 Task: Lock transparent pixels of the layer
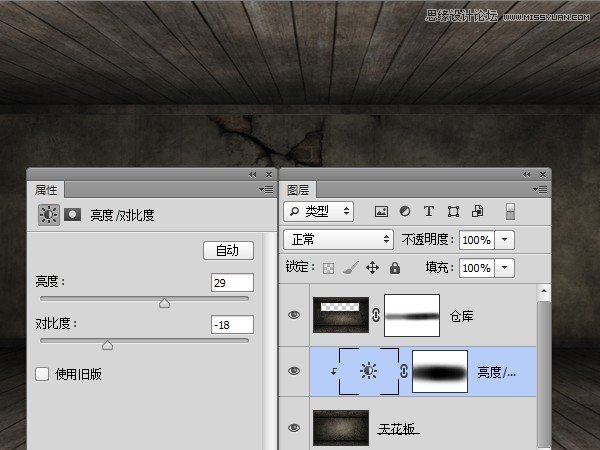pos(328,268)
